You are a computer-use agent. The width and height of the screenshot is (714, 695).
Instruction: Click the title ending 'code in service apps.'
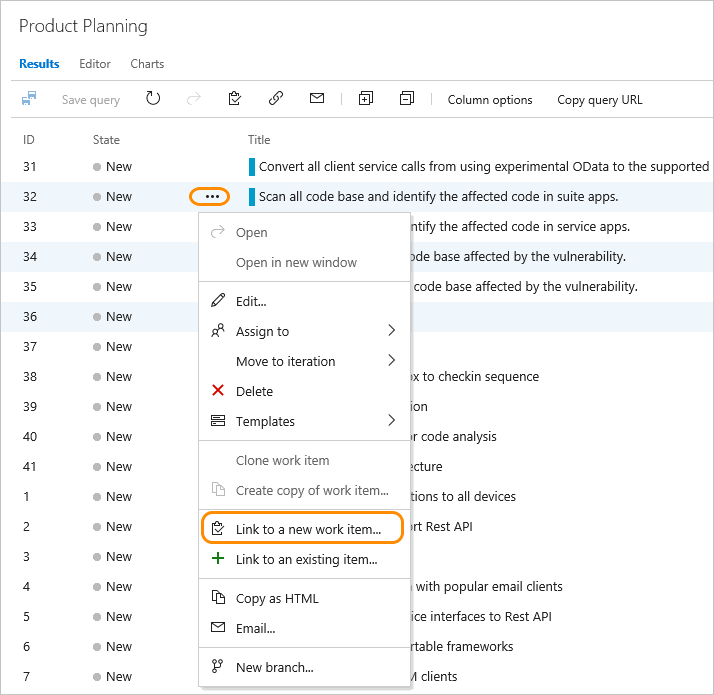pyautogui.click(x=520, y=227)
